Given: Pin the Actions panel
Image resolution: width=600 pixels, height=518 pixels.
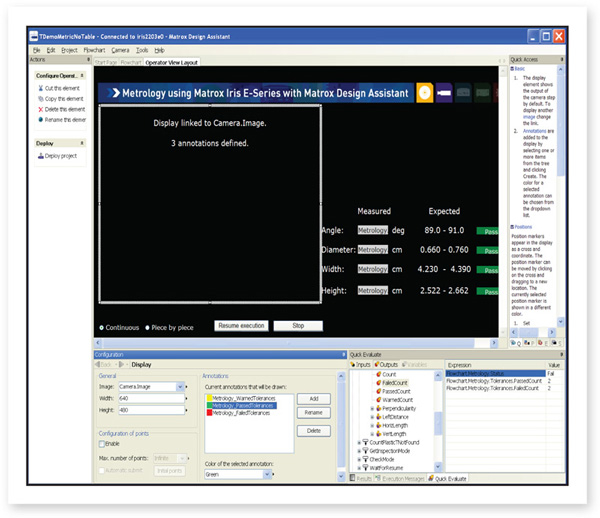Looking at the screenshot, I should click(88, 59).
